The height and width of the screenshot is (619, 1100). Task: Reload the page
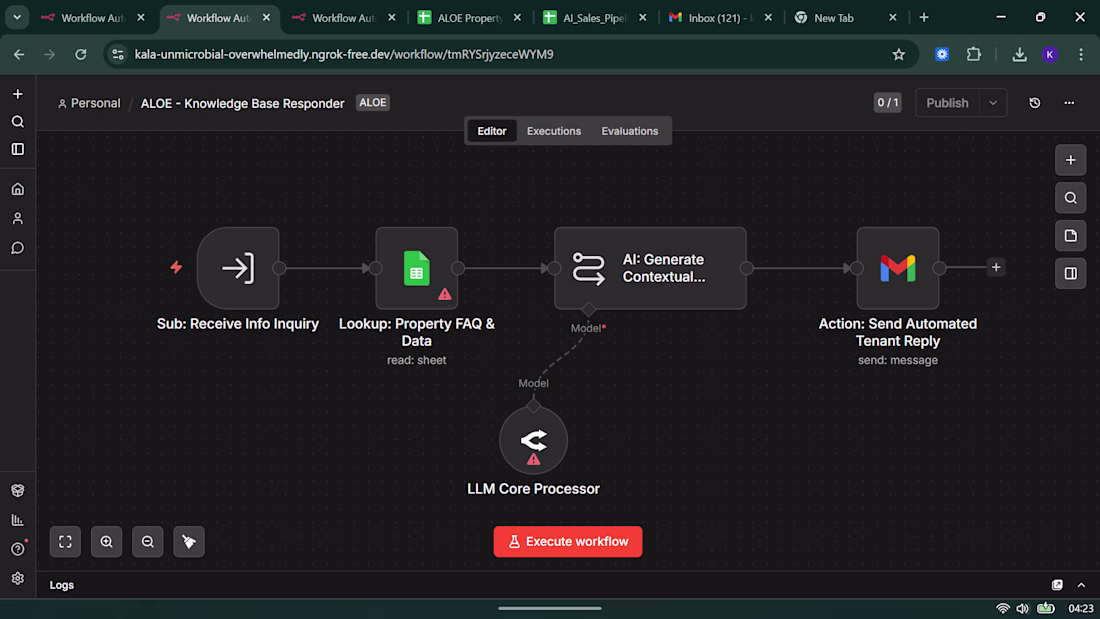pyautogui.click(x=81, y=54)
